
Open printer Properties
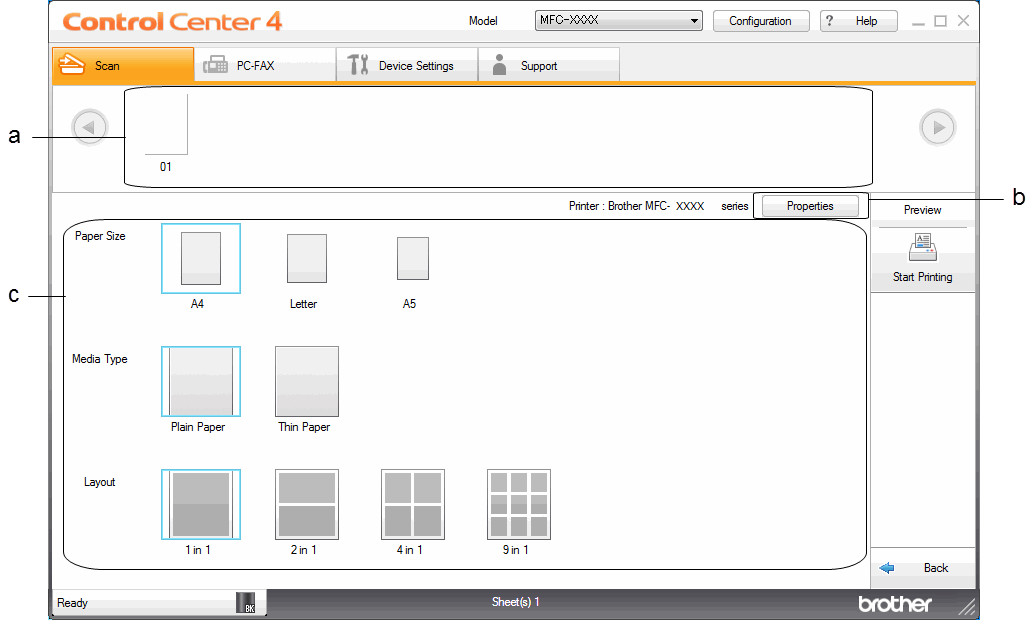810,206
